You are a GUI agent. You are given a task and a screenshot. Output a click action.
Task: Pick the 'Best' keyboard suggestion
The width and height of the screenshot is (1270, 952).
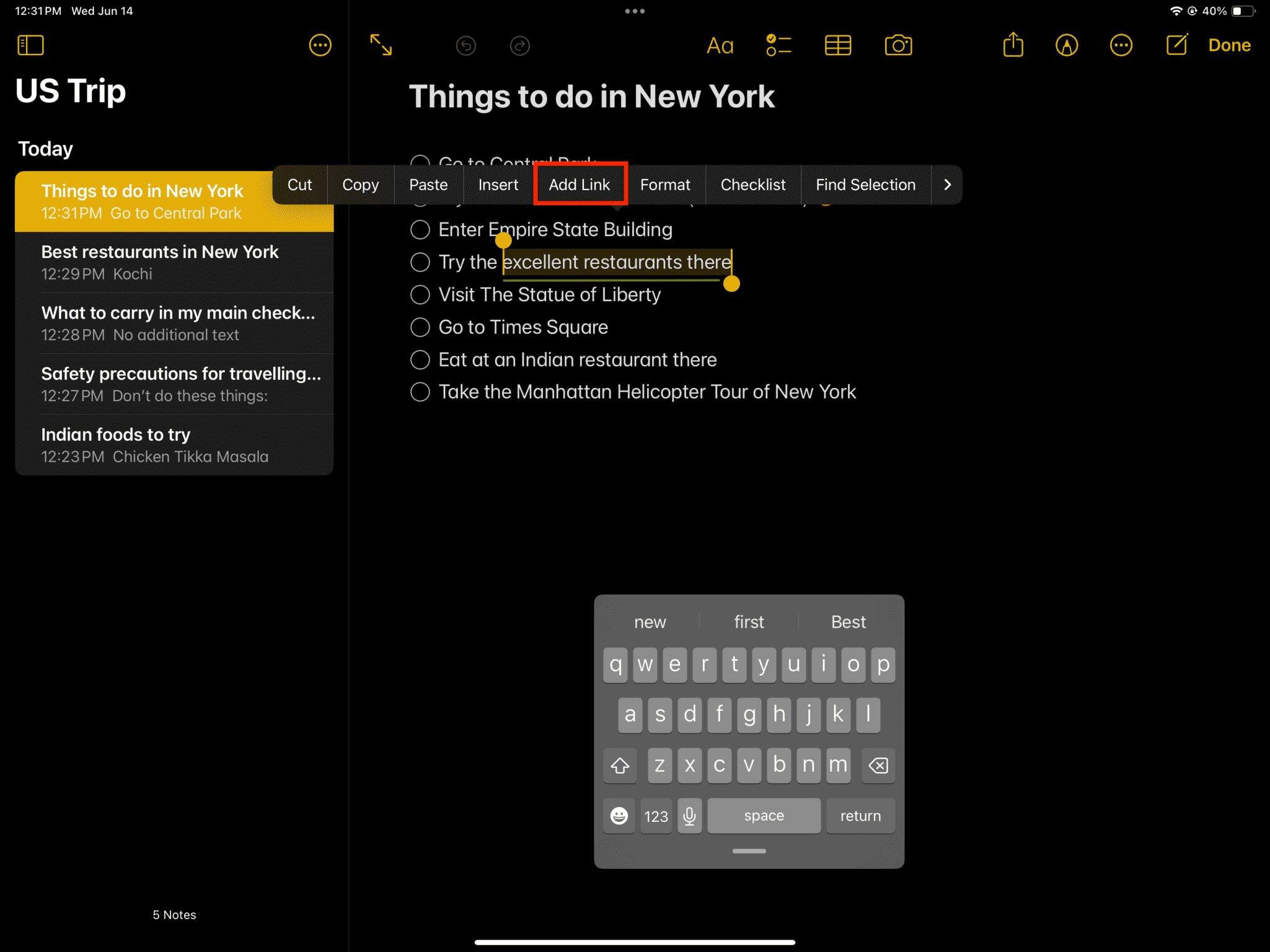point(848,622)
